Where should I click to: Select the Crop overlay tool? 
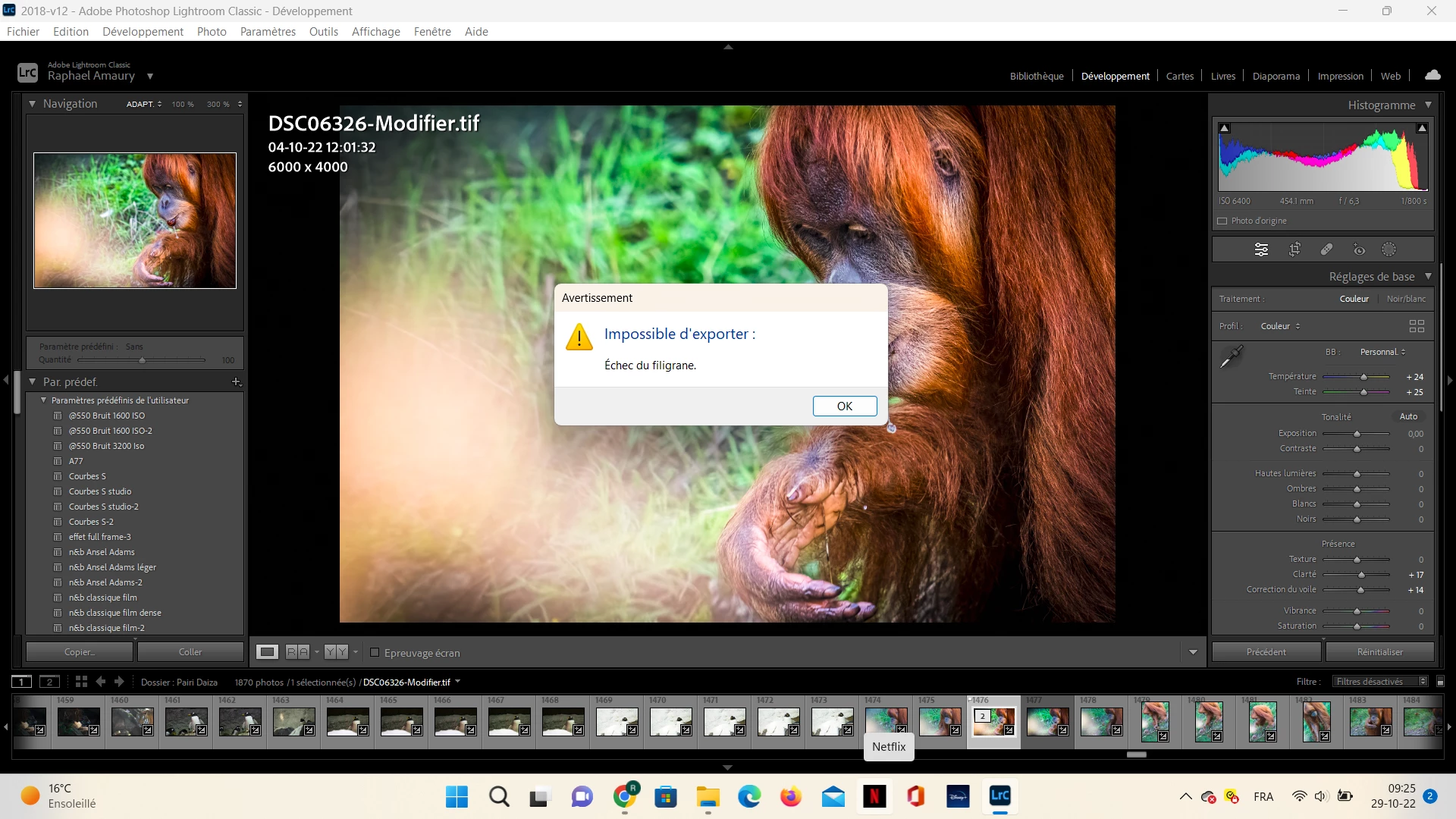tap(1294, 249)
